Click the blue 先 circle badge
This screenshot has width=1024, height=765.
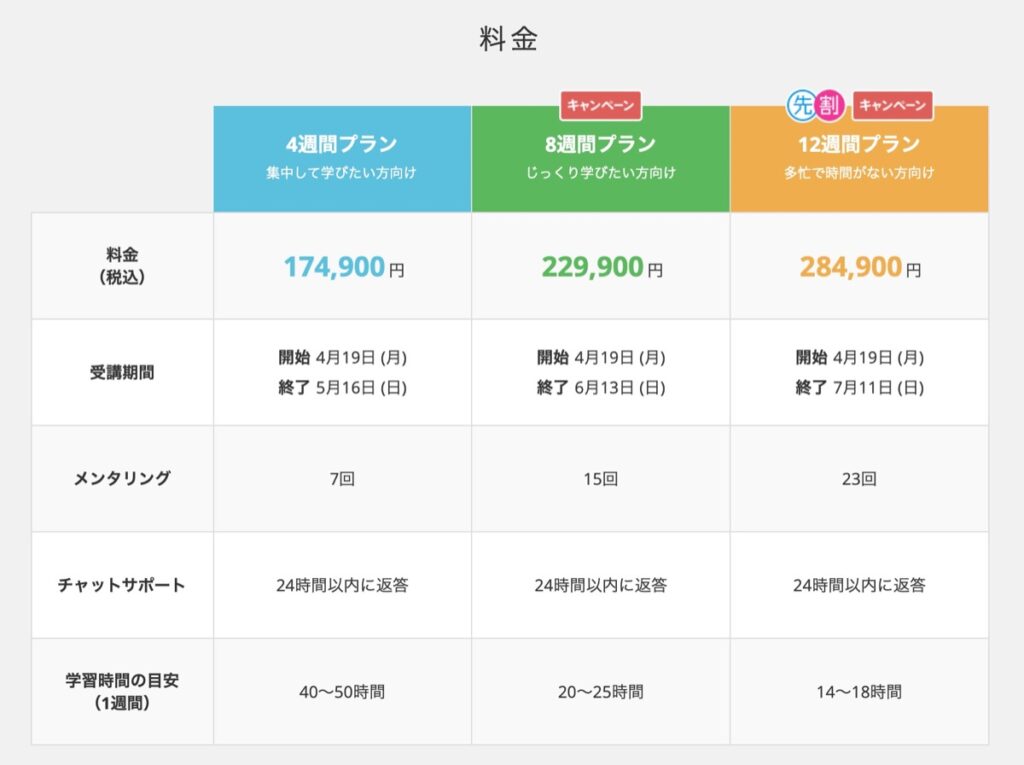801,105
